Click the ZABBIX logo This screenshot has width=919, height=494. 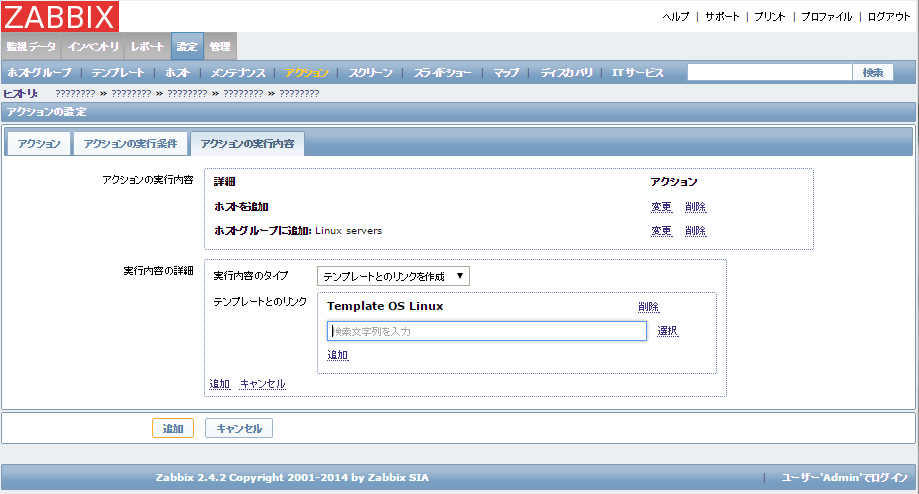click(60, 17)
